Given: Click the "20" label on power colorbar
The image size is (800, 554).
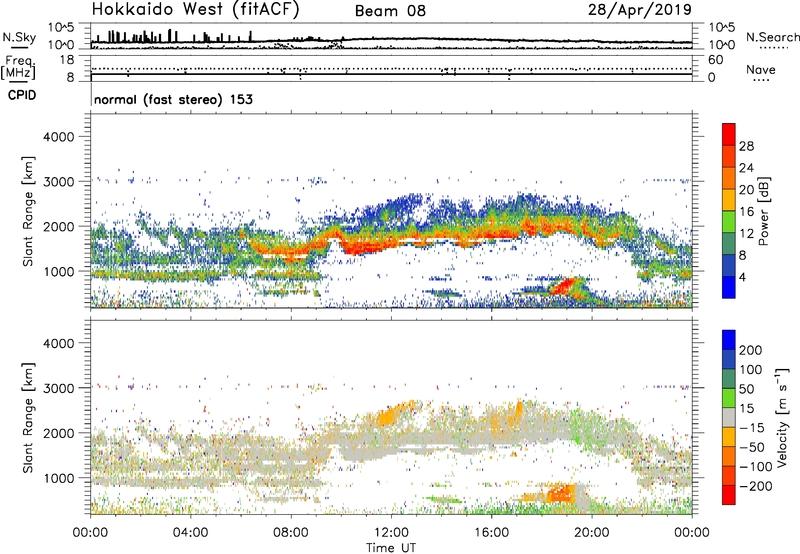Looking at the screenshot, I should click(x=746, y=190).
